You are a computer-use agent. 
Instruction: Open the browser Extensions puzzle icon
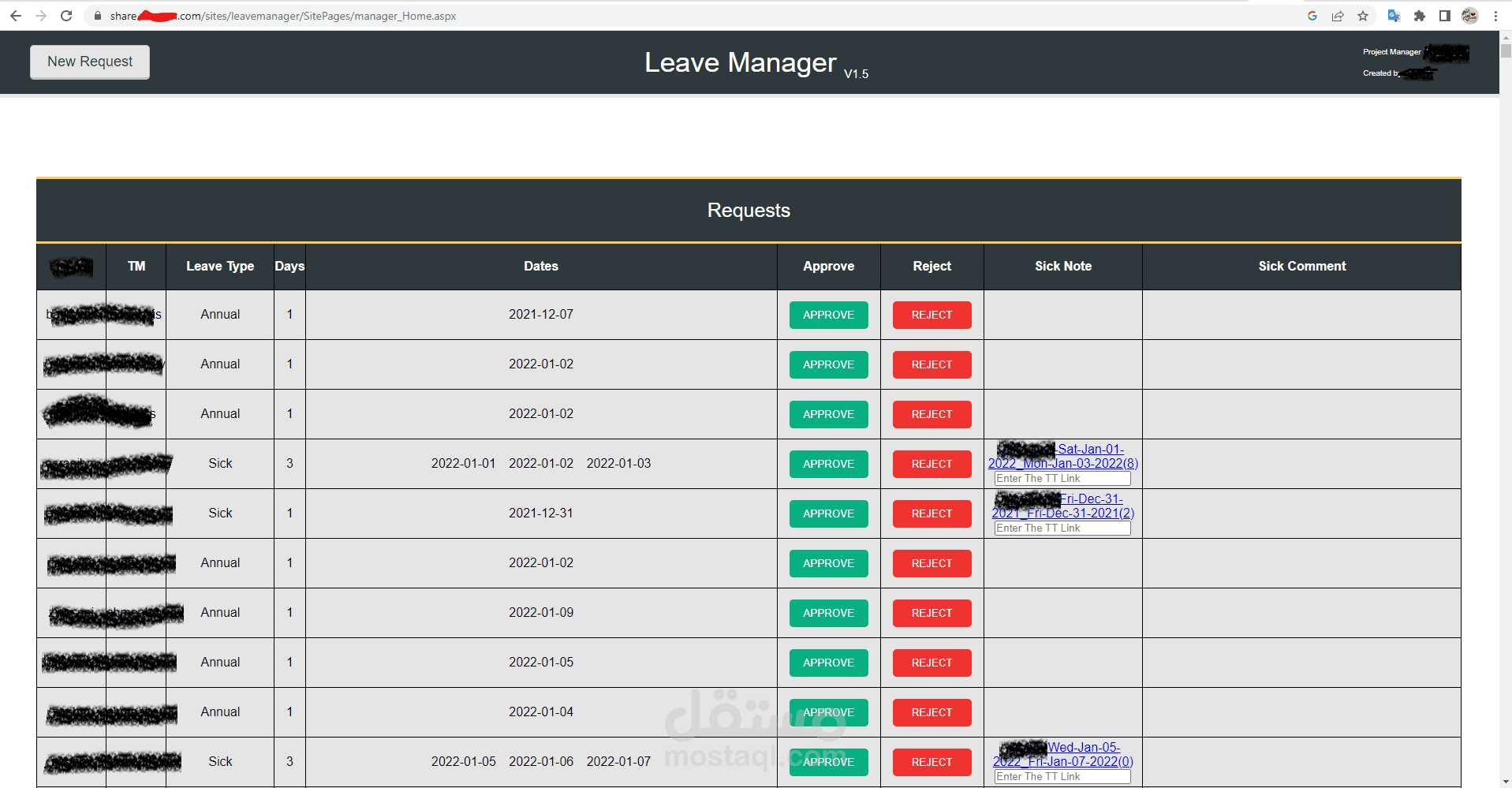tap(1419, 16)
